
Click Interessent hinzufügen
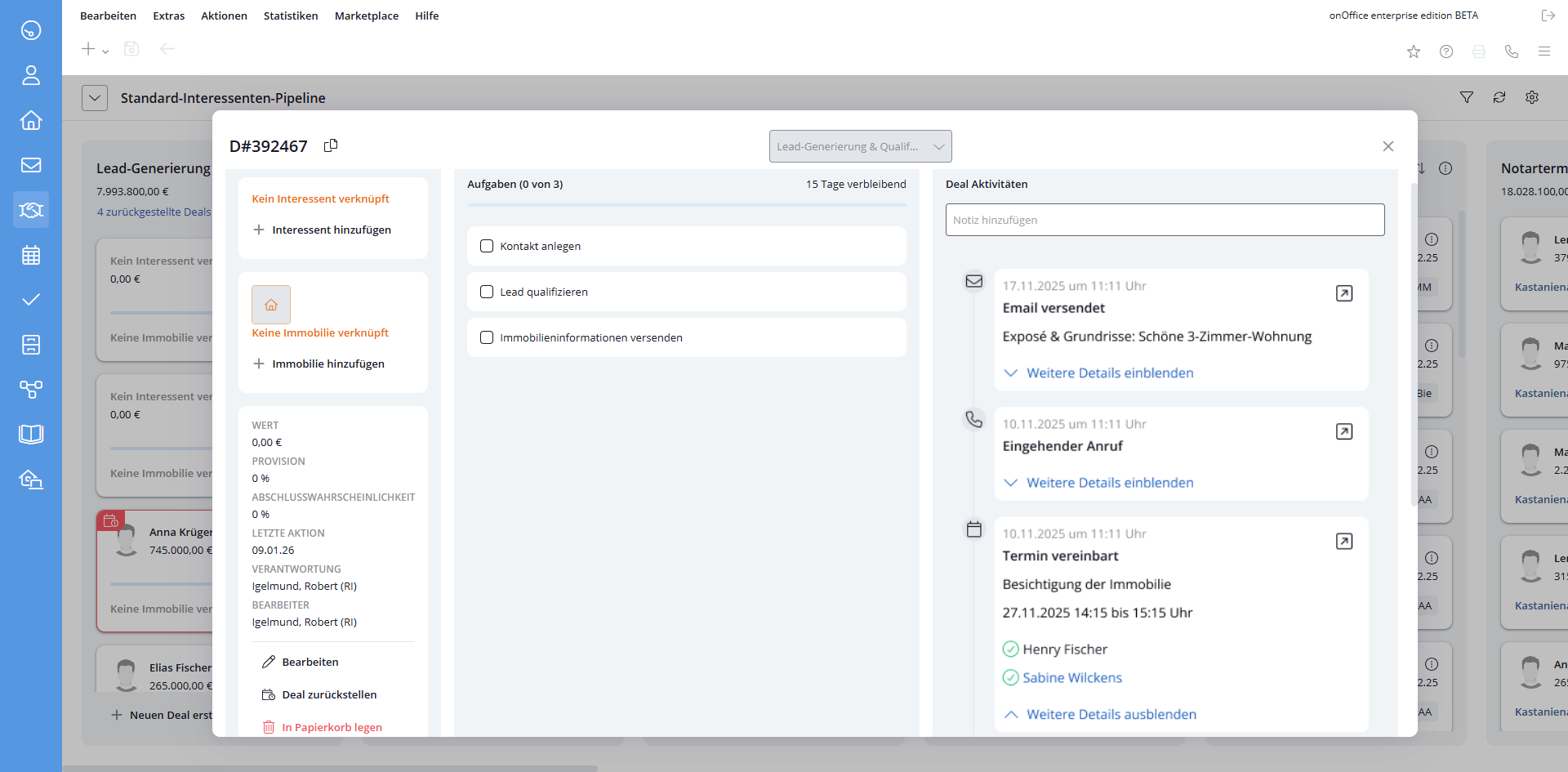pos(331,230)
